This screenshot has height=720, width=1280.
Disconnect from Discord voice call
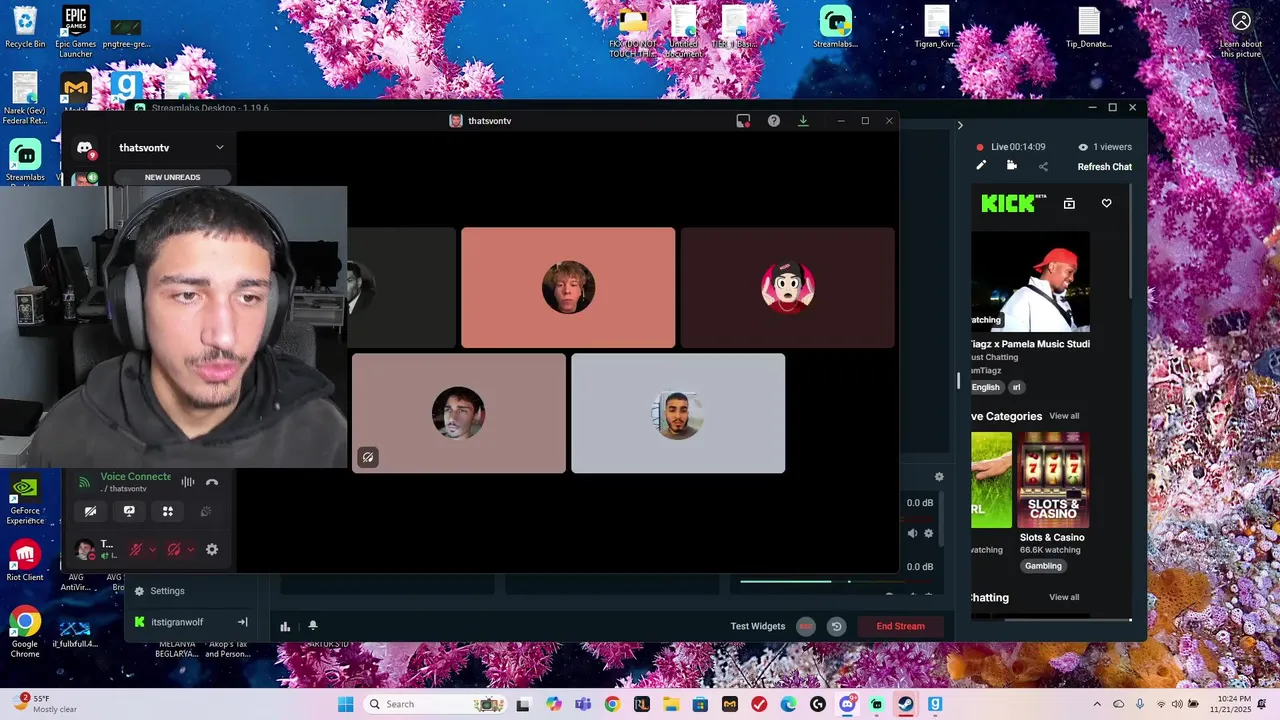click(212, 482)
